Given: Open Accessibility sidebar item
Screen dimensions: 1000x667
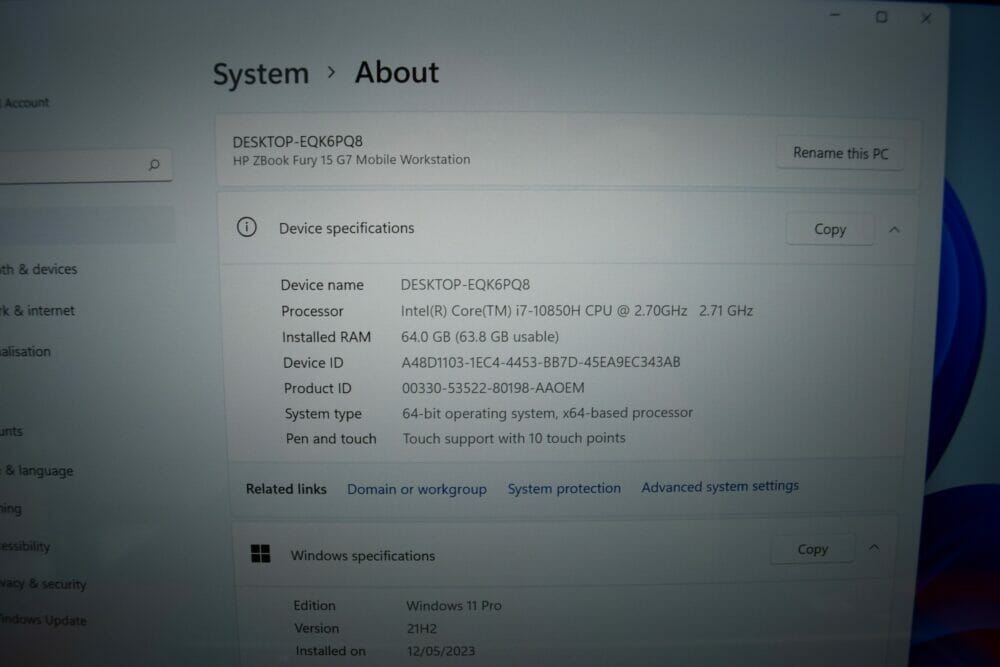Looking at the screenshot, I should pyautogui.click(x=25, y=546).
